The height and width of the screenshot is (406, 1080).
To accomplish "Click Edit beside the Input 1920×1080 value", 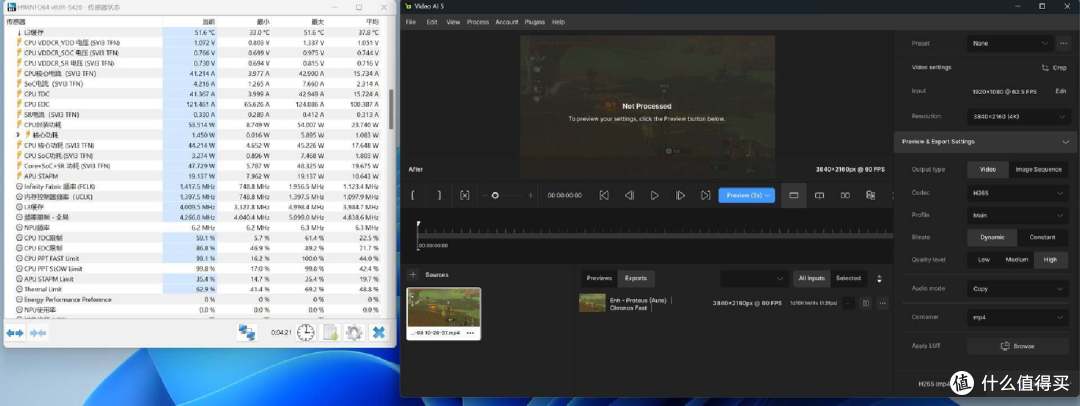I will (x=1061, y=91).
